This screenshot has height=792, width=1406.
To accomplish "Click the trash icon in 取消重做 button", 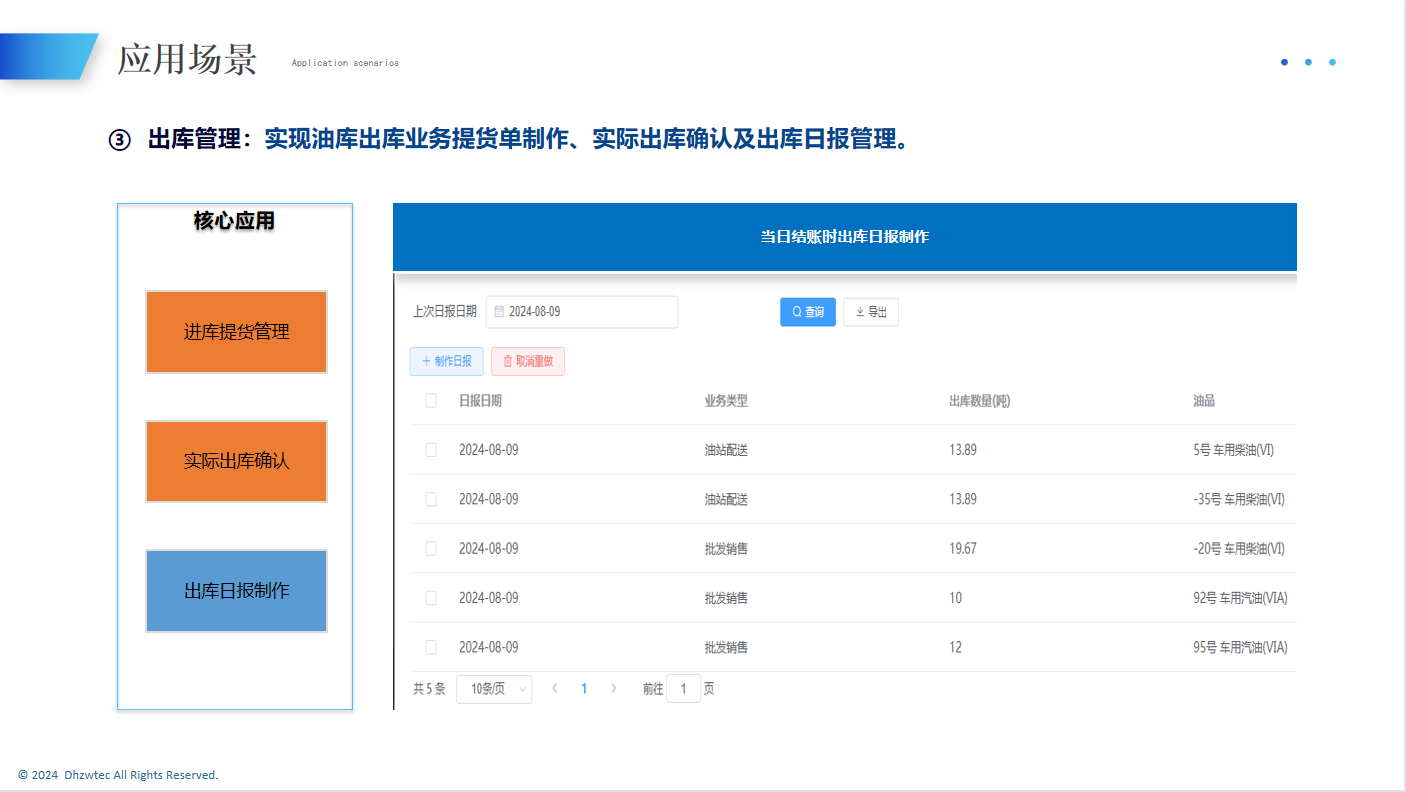I will [x=508, y=361].
